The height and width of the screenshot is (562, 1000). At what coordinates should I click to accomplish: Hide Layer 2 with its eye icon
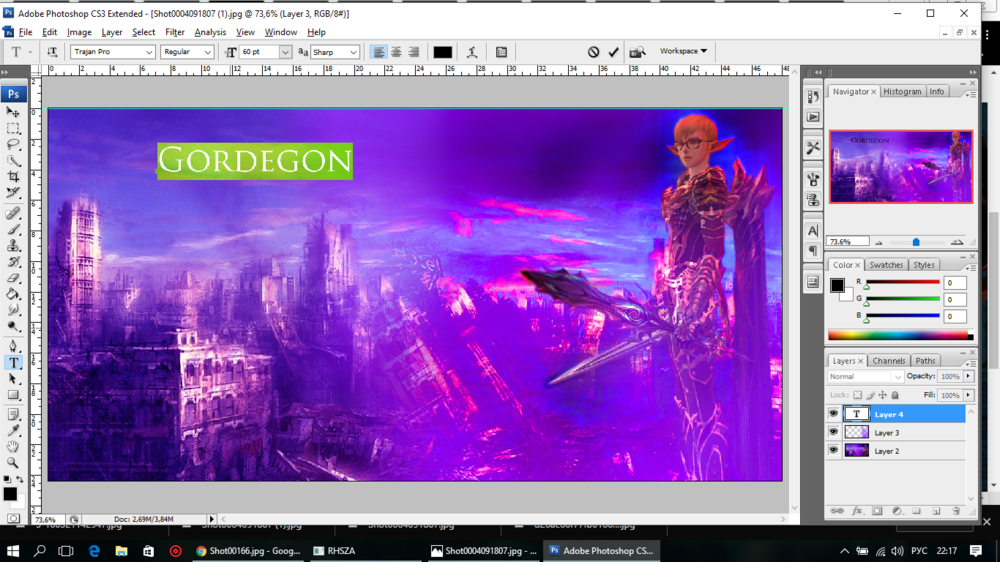(834, 451)
